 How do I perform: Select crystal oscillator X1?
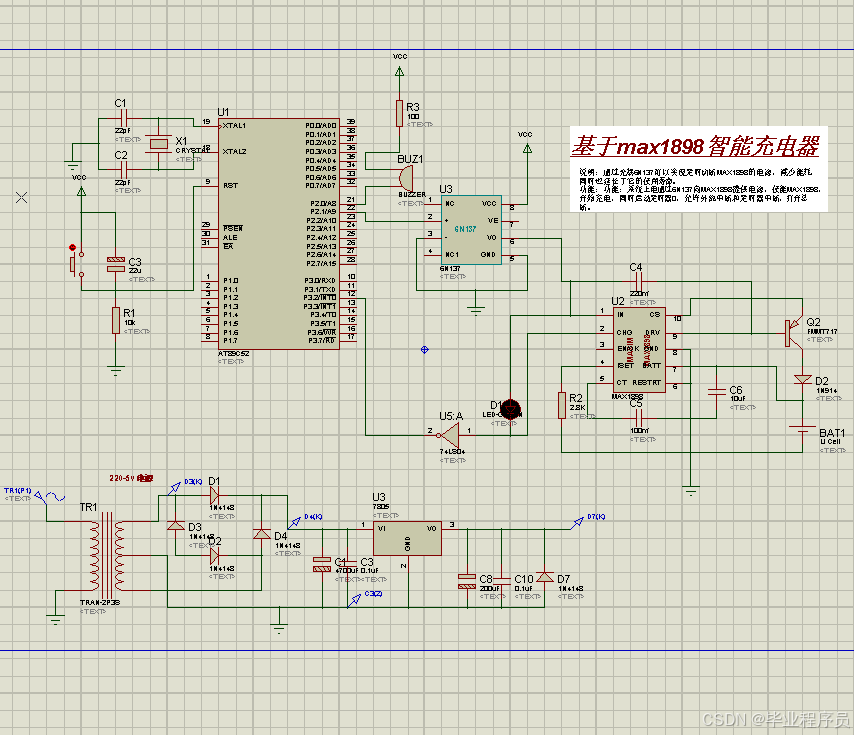(159, 144)
